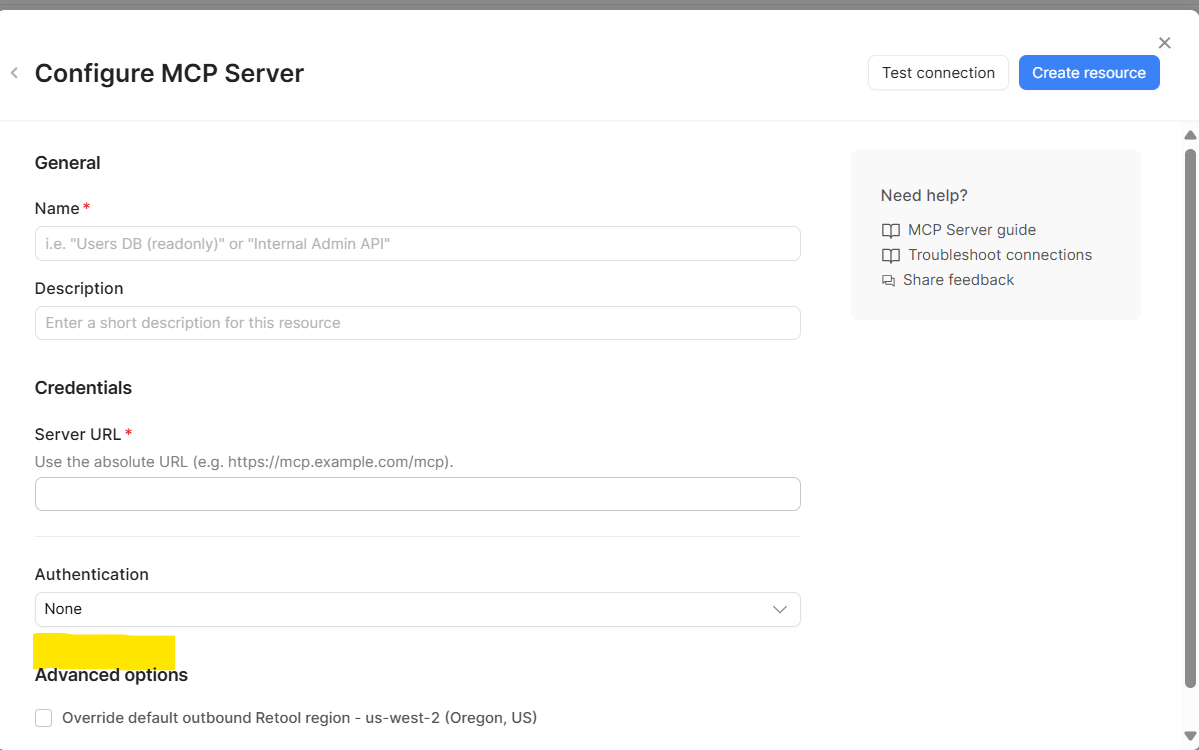Follow the Share feedback link
The image size is (1199, 750).
(x=958, y=280)
